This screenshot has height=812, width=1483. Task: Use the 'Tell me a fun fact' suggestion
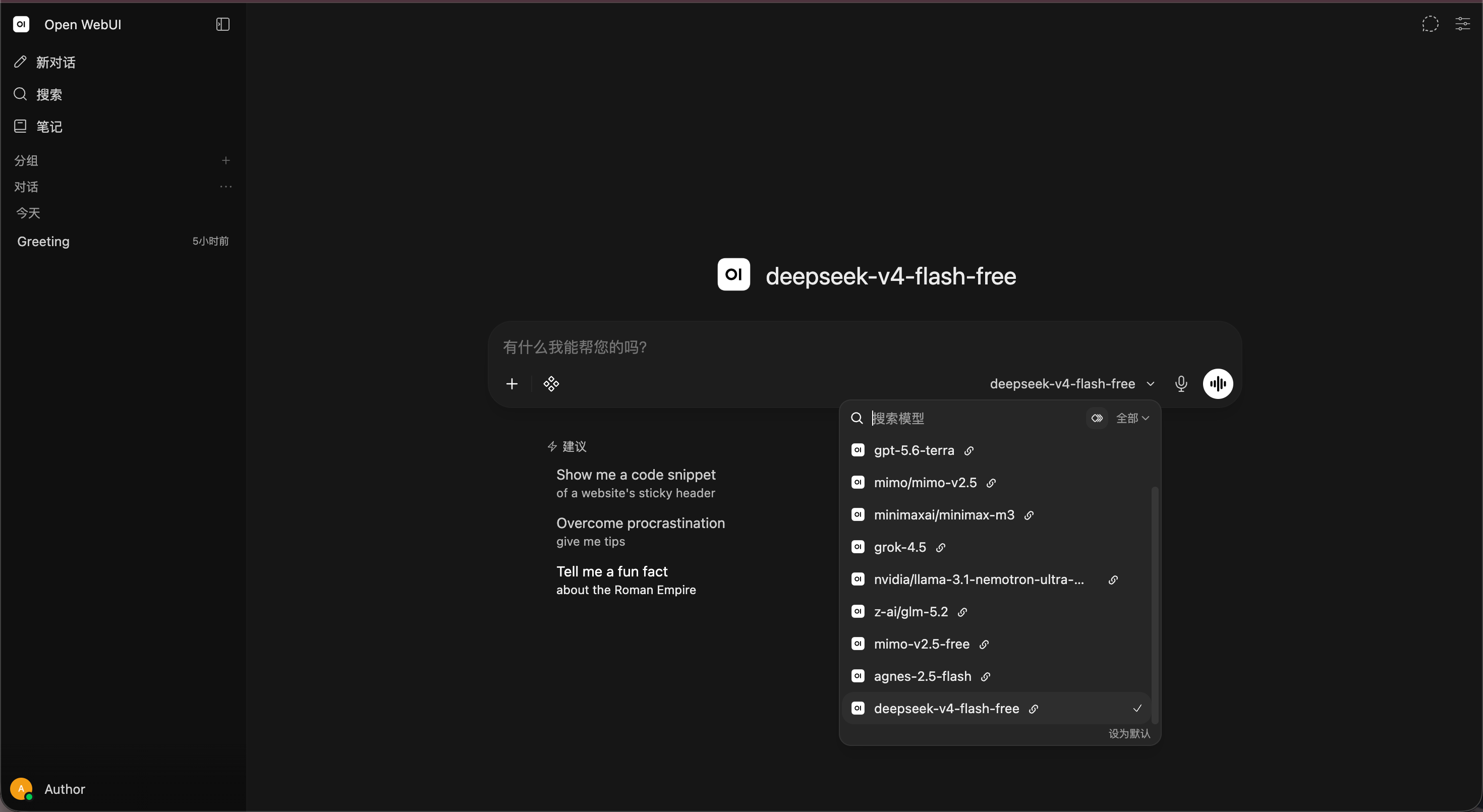[626, 580]
